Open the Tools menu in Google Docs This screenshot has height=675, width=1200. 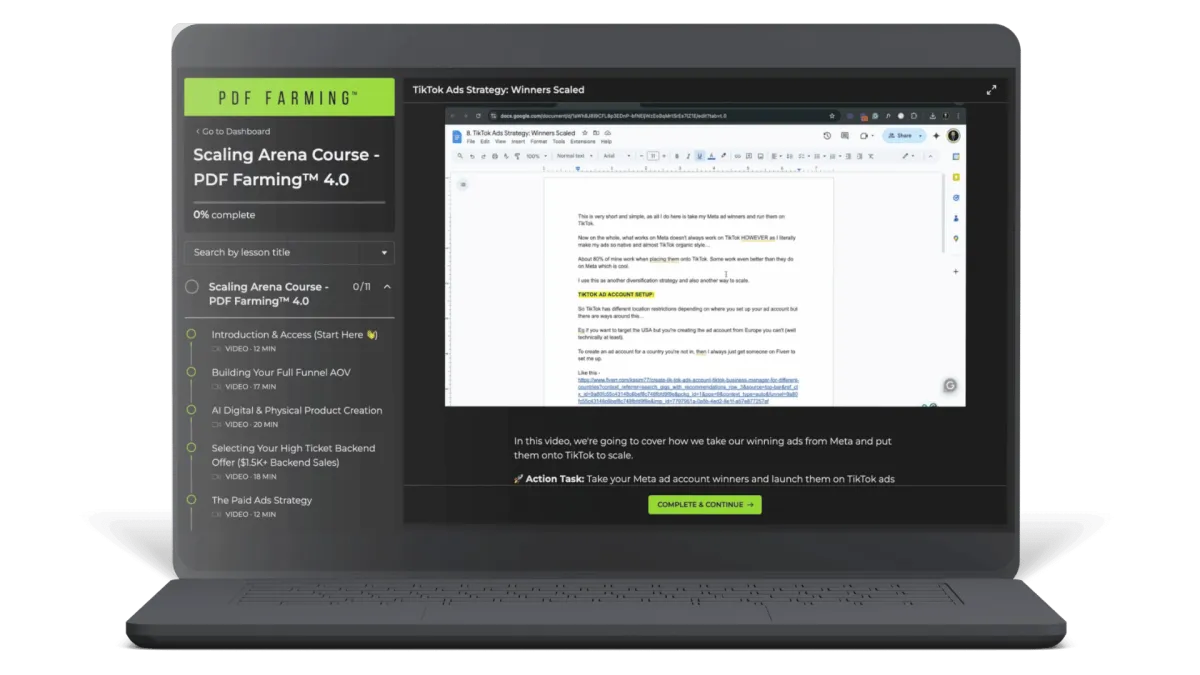click(559, 142)
